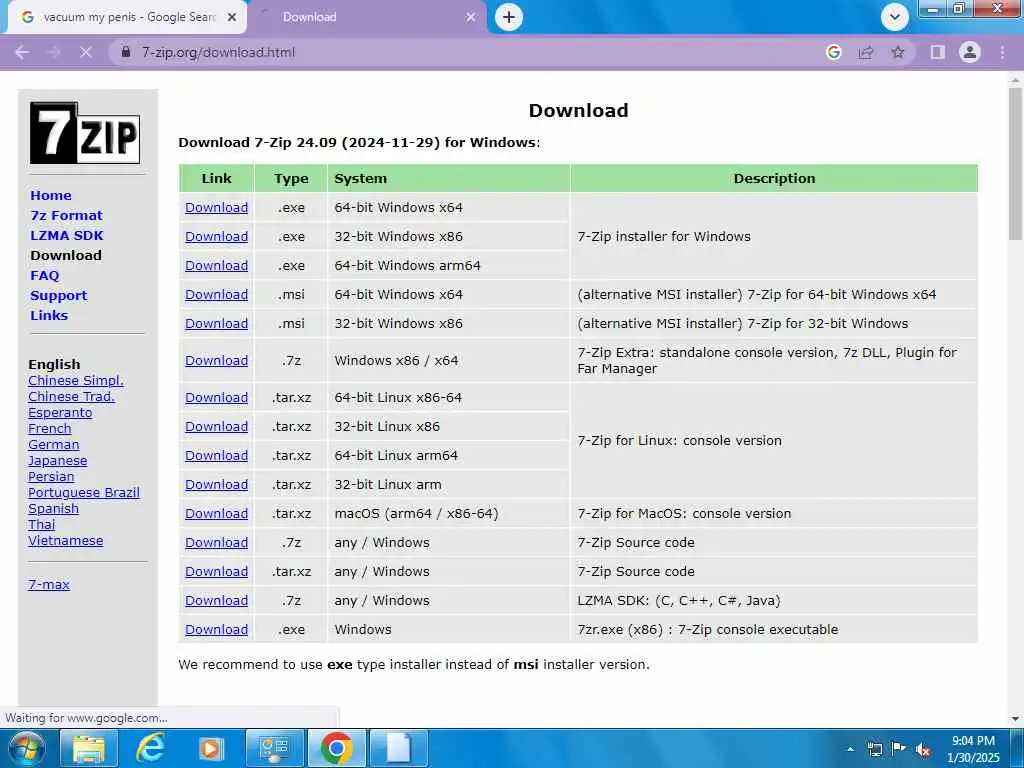
Task: Download 7-Zip Extra .7z for Windows x86 / x64
Action: coord(216,360)
